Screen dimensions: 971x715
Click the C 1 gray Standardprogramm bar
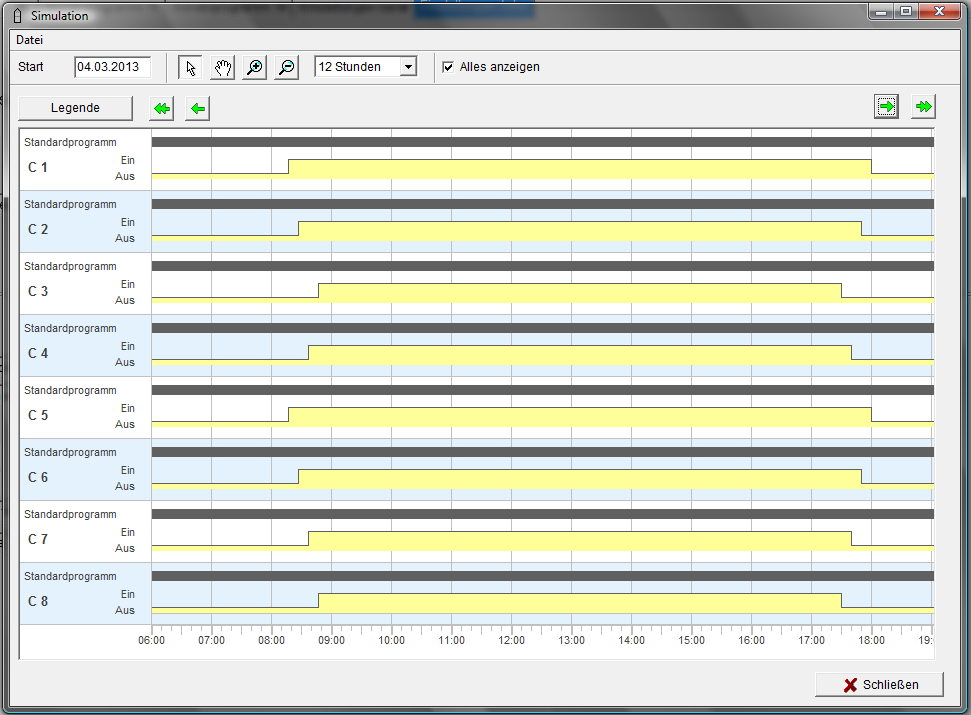pos(542,142)
